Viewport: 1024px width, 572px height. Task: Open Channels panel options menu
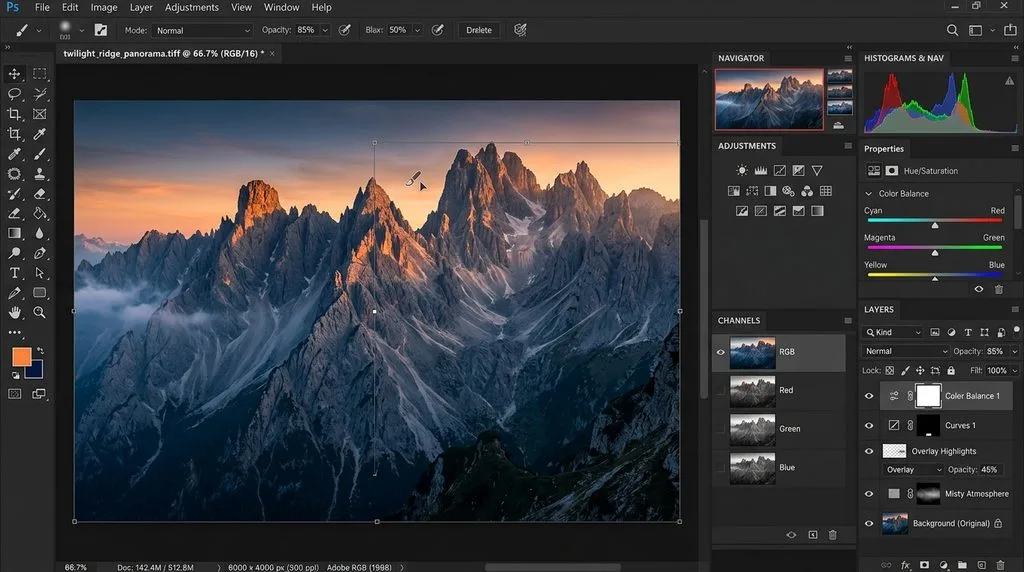tap(848, 321)
